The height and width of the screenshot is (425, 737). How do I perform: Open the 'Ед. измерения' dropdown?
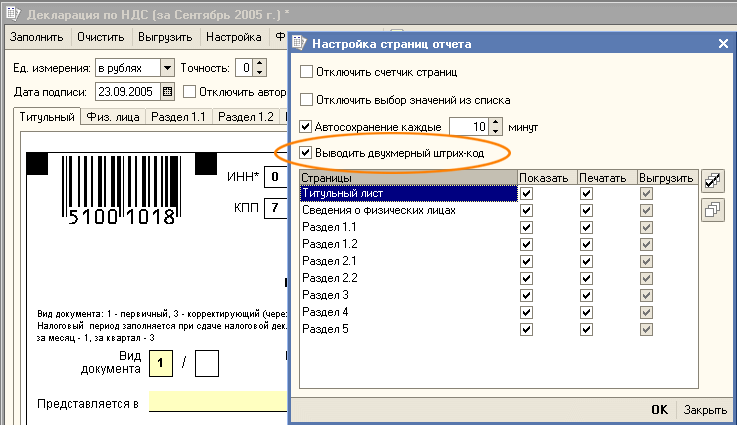coord(167,68)
